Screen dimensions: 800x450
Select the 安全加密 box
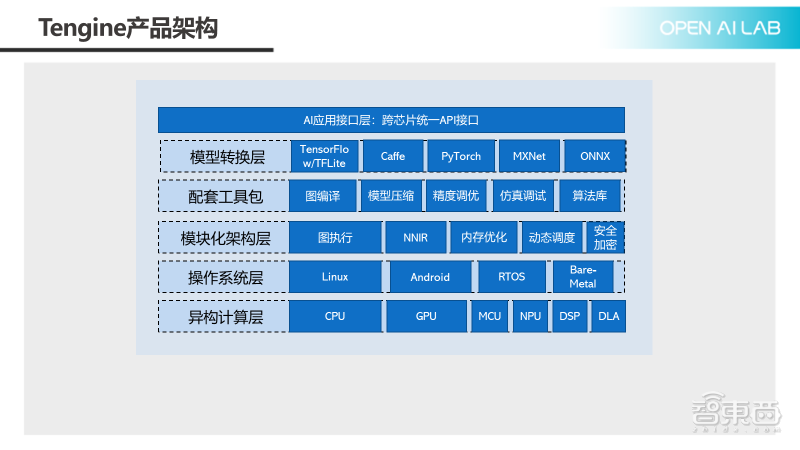(x=605, y=238)
